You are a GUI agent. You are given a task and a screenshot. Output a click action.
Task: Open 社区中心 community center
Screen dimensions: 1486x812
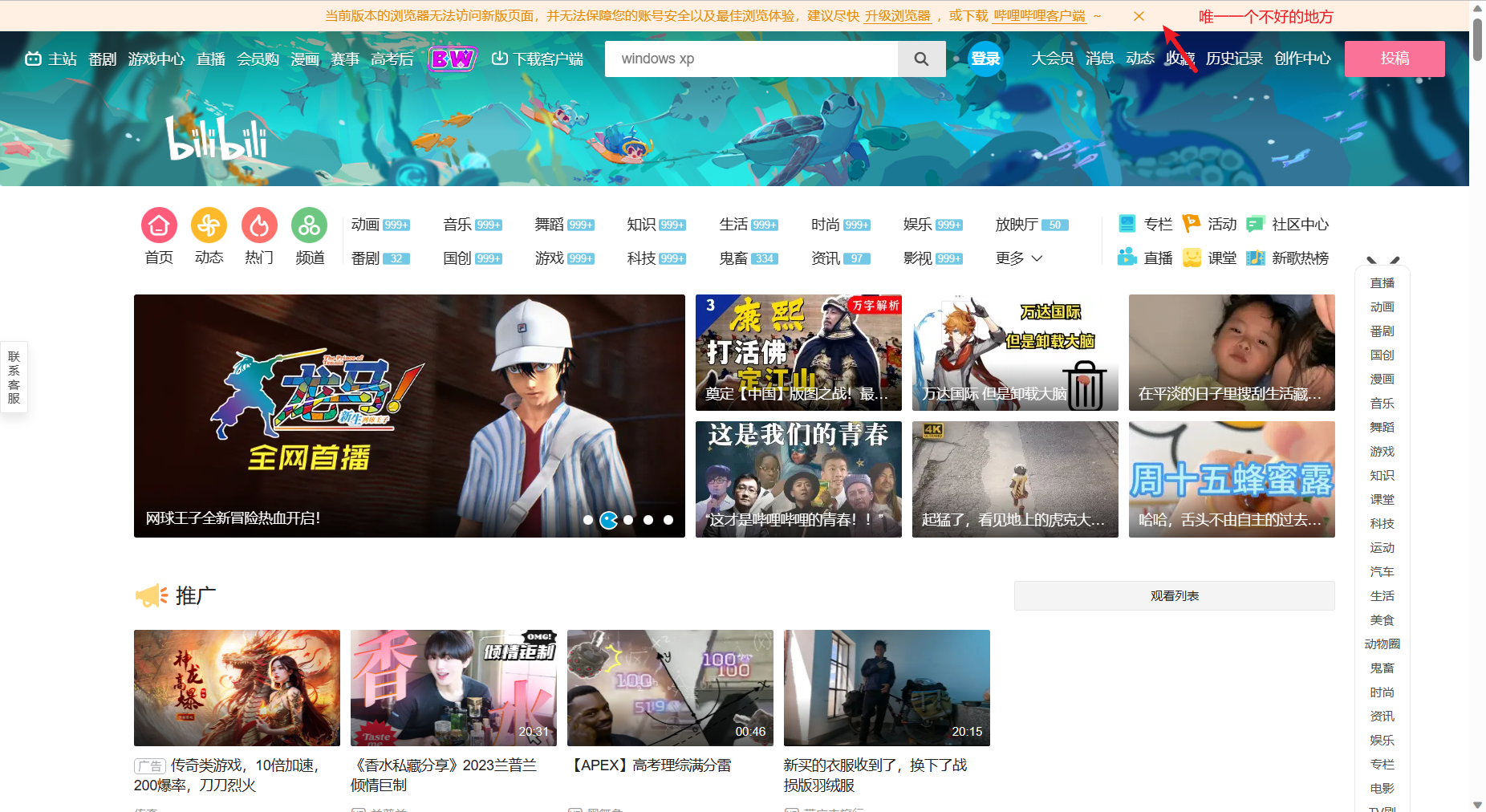pyautogui.click(x=1287, y=224)
